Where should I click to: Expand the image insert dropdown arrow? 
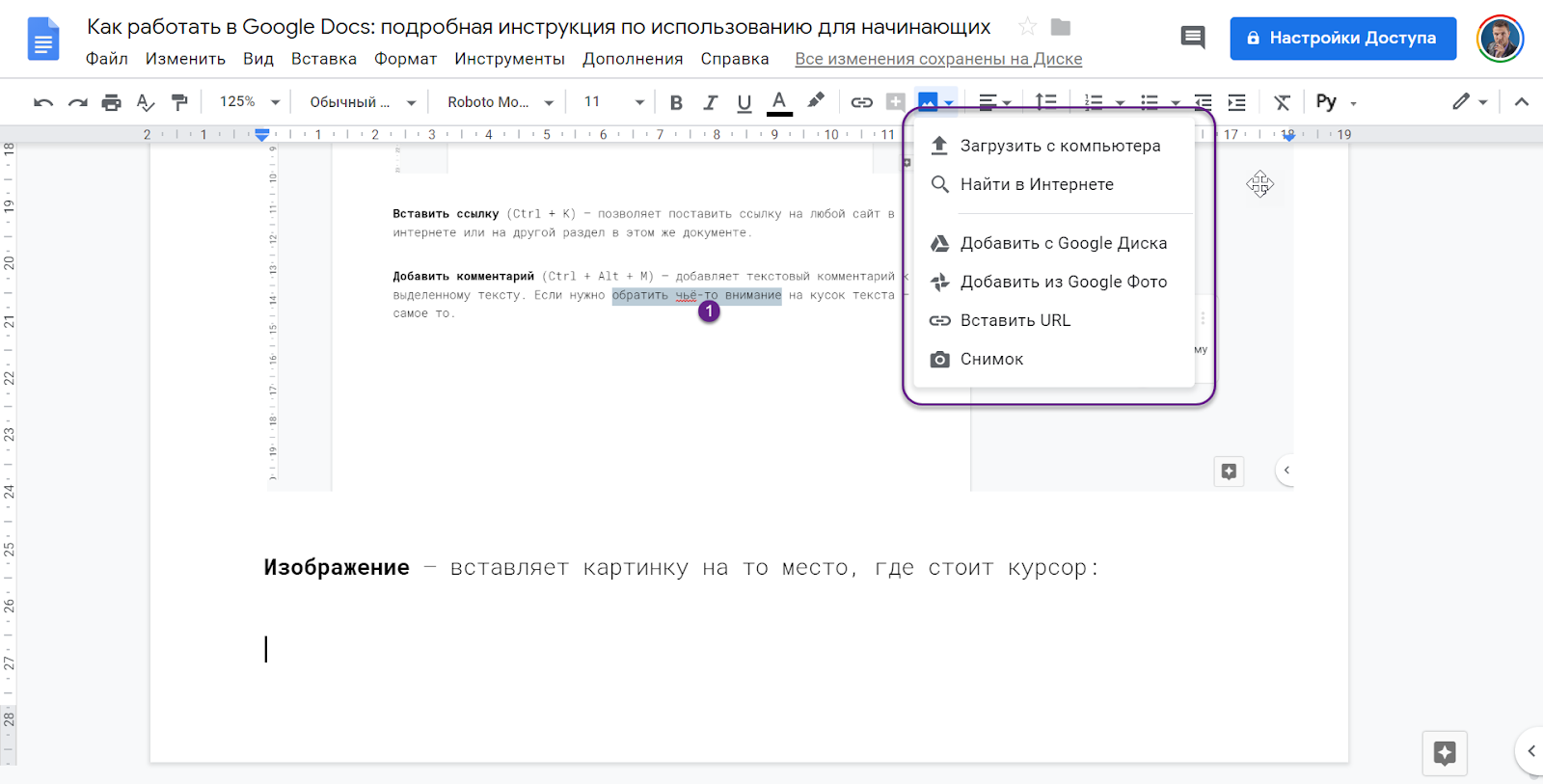[x=949, y=103]
